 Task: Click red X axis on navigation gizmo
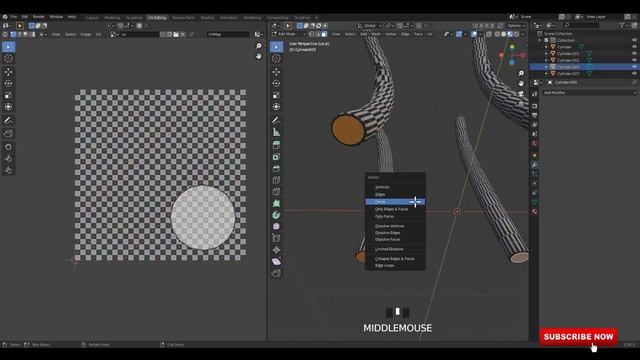502,55
